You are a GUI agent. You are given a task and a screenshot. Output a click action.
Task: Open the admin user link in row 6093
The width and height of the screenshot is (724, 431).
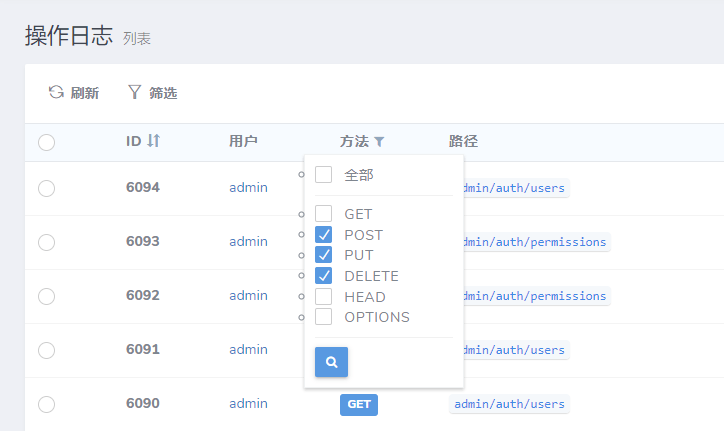[248, 242]
